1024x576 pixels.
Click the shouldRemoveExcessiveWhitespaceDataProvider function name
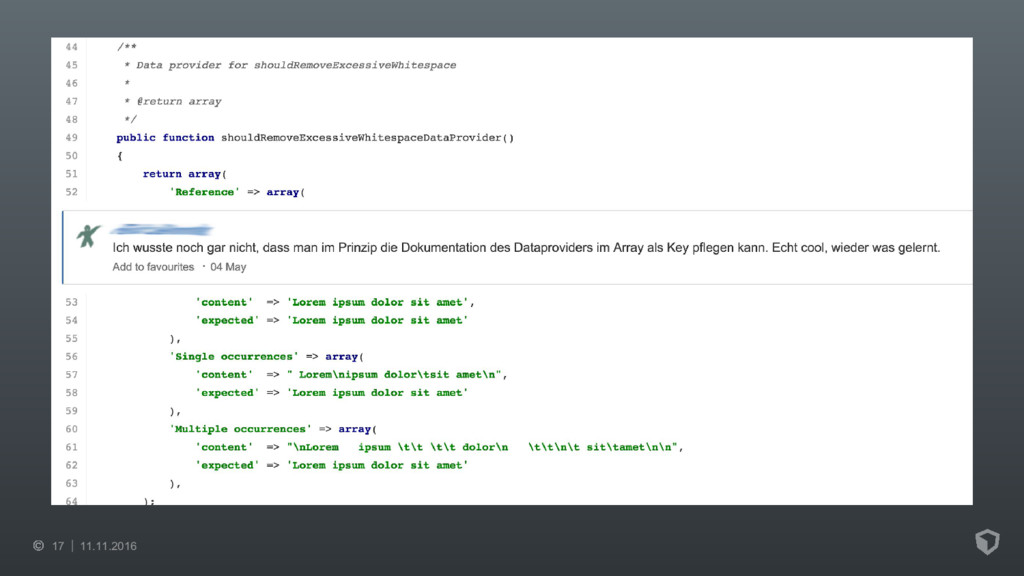pyautogui.click(x=367, y=138)
